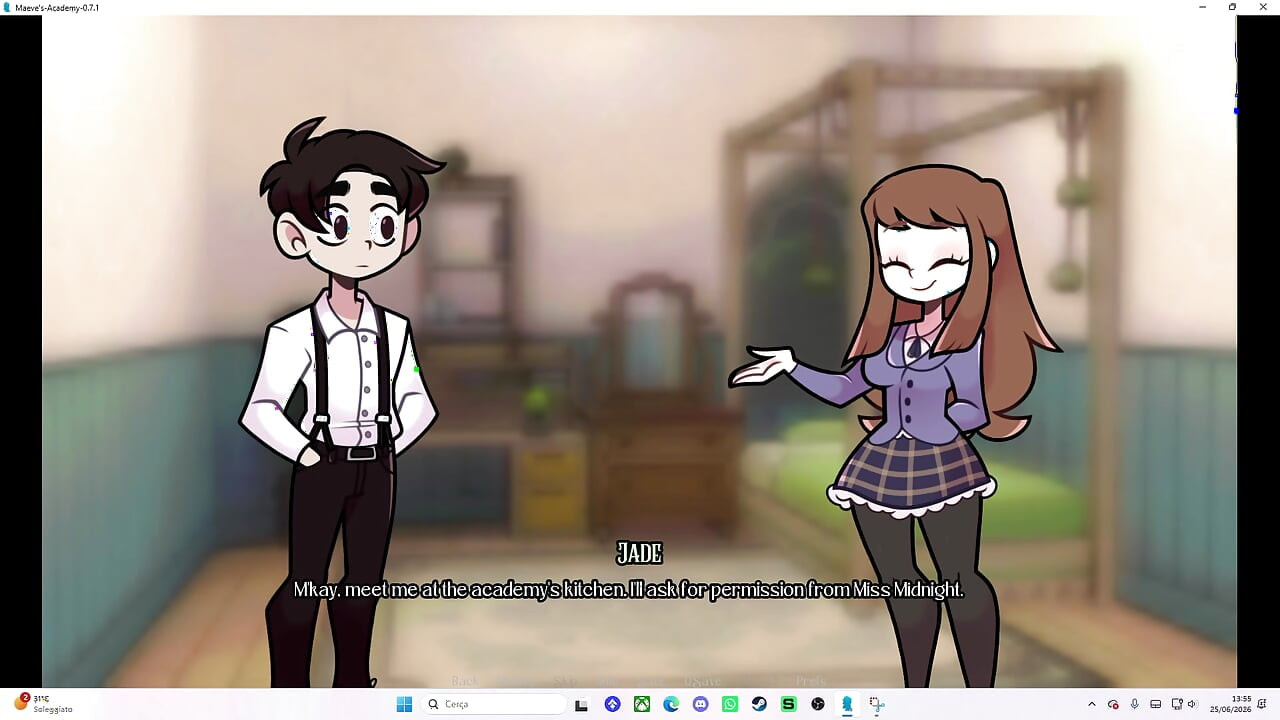Restore down the Maeve's Academy window
1280x720 pixels.
click(1232, 7)
